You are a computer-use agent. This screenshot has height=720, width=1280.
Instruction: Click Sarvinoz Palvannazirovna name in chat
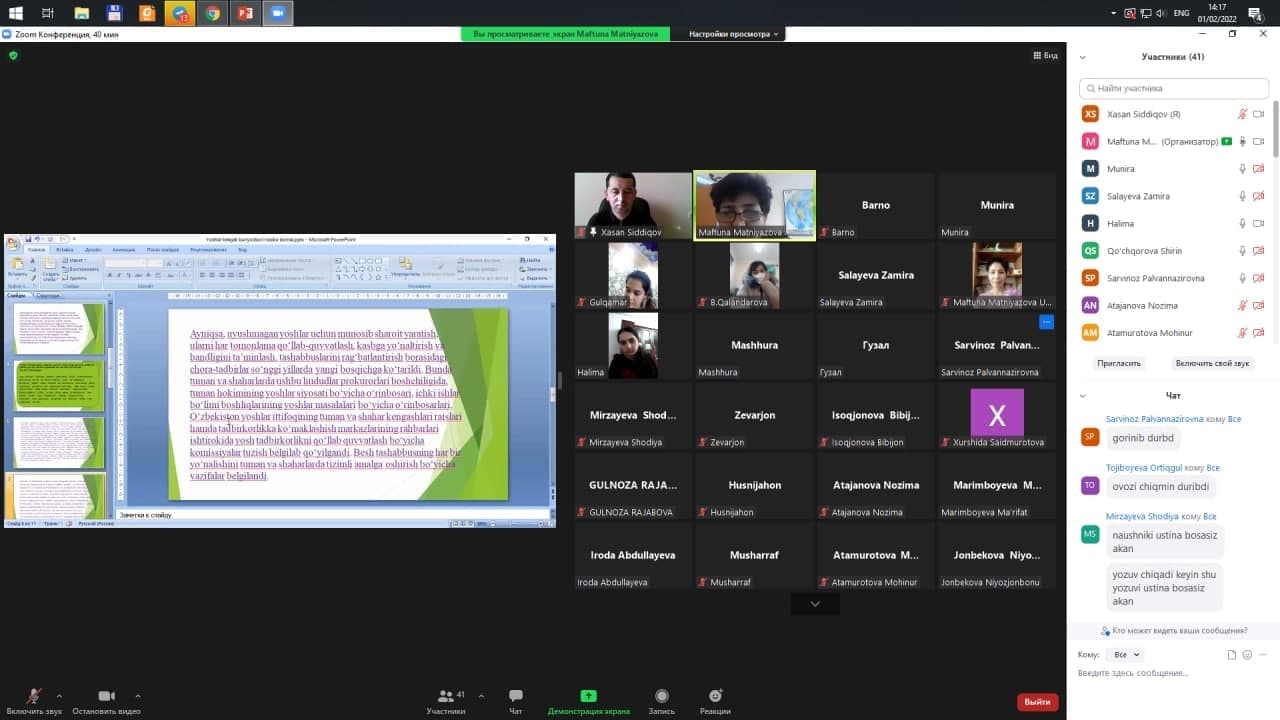pyautogui.click(x=1154, y=419)
